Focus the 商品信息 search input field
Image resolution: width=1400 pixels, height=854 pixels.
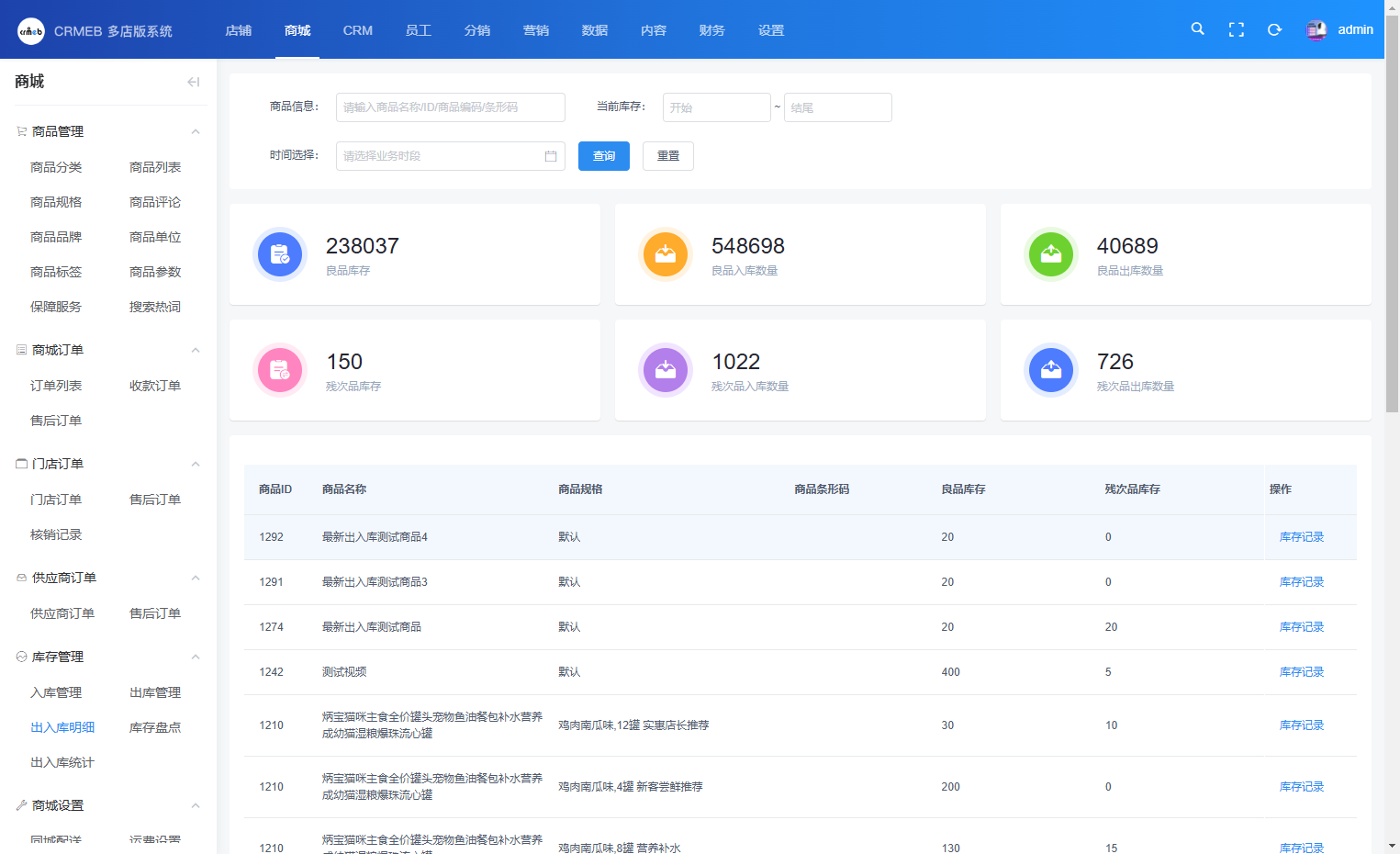[x=450, y=107]
